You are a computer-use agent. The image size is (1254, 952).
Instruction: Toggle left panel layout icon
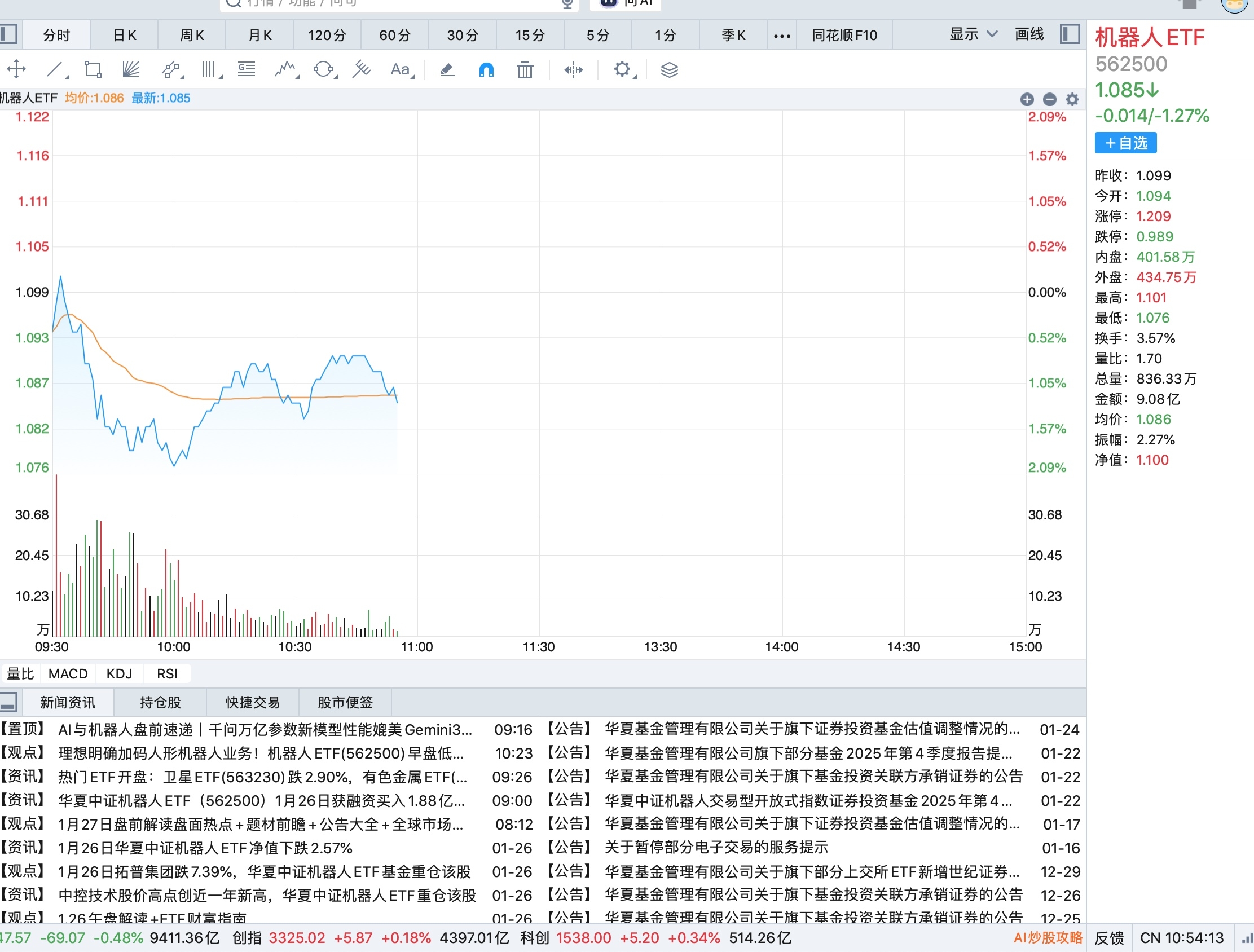pos(8,34)
